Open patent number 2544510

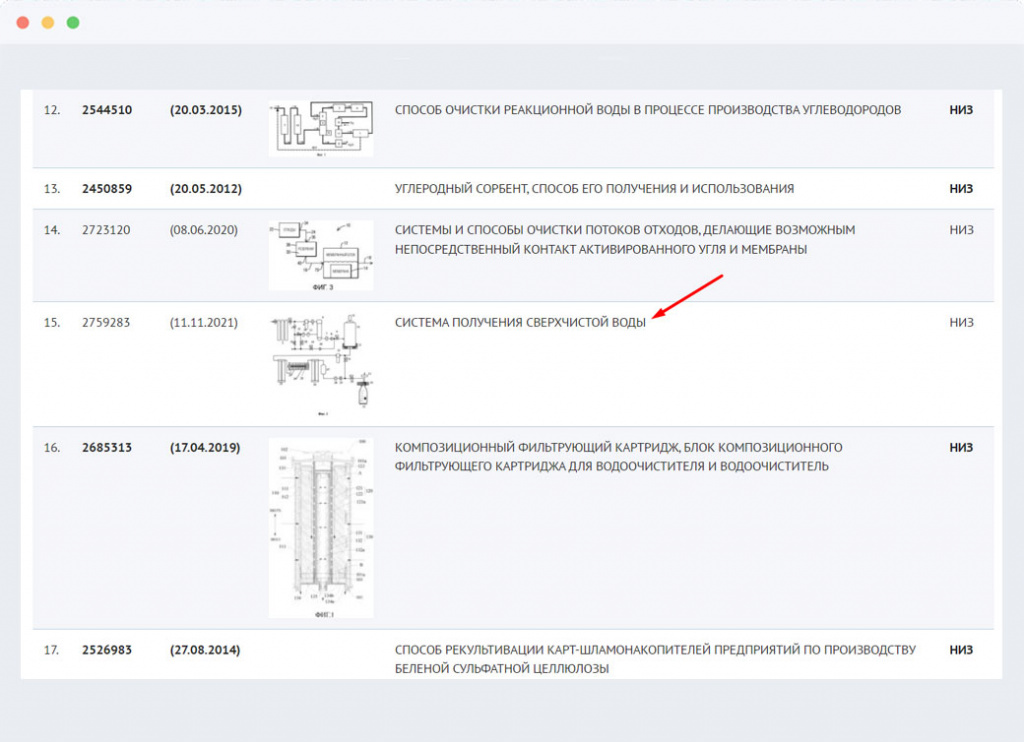click(x=107, y=110)
